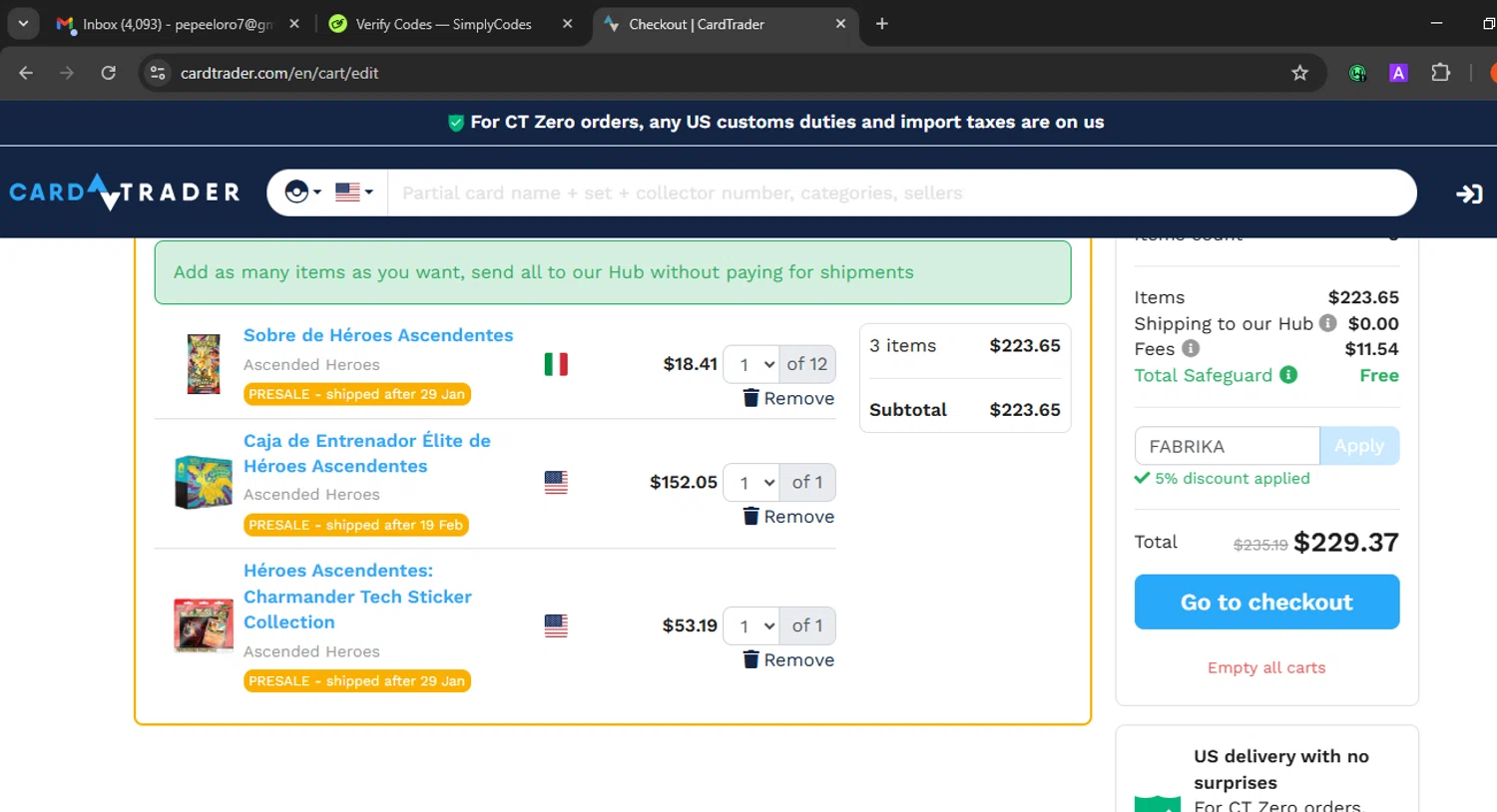Open quantity dropdown for $152.05 item

(x=751, y=483)
